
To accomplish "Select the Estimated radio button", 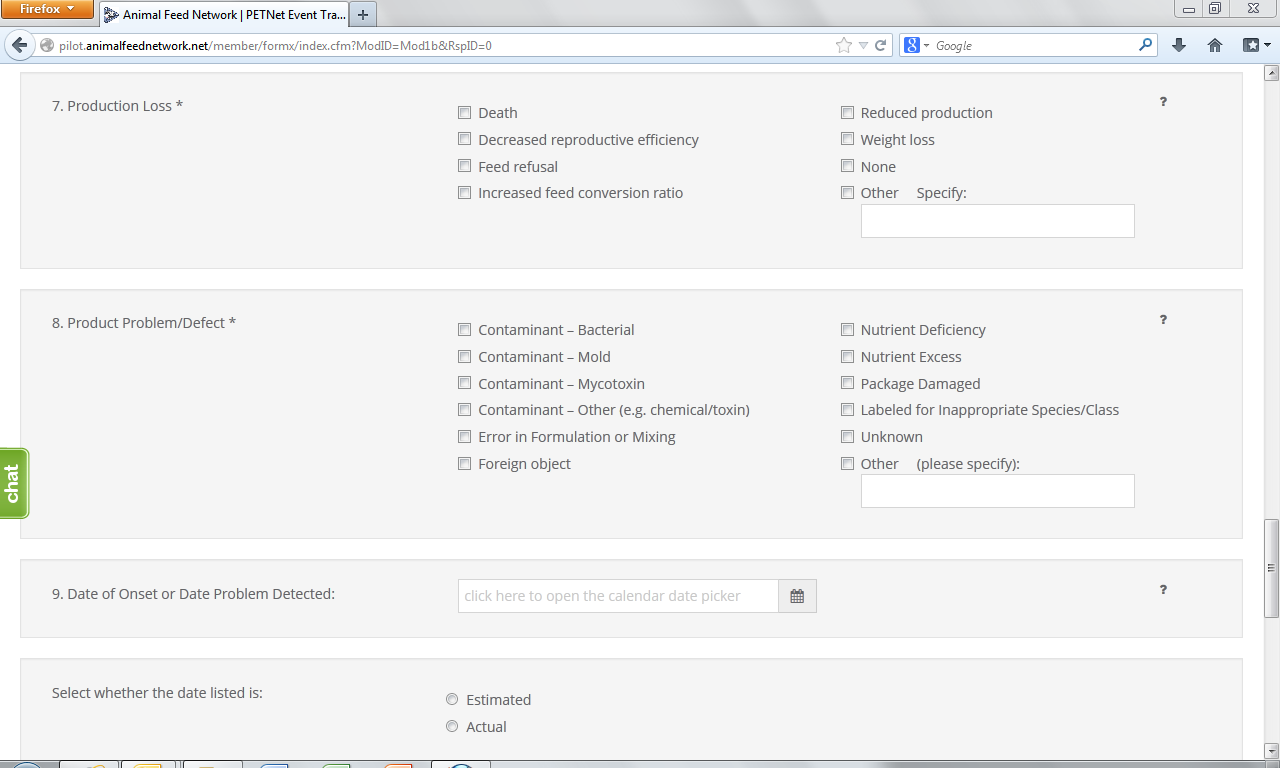I will pos(452,700).
